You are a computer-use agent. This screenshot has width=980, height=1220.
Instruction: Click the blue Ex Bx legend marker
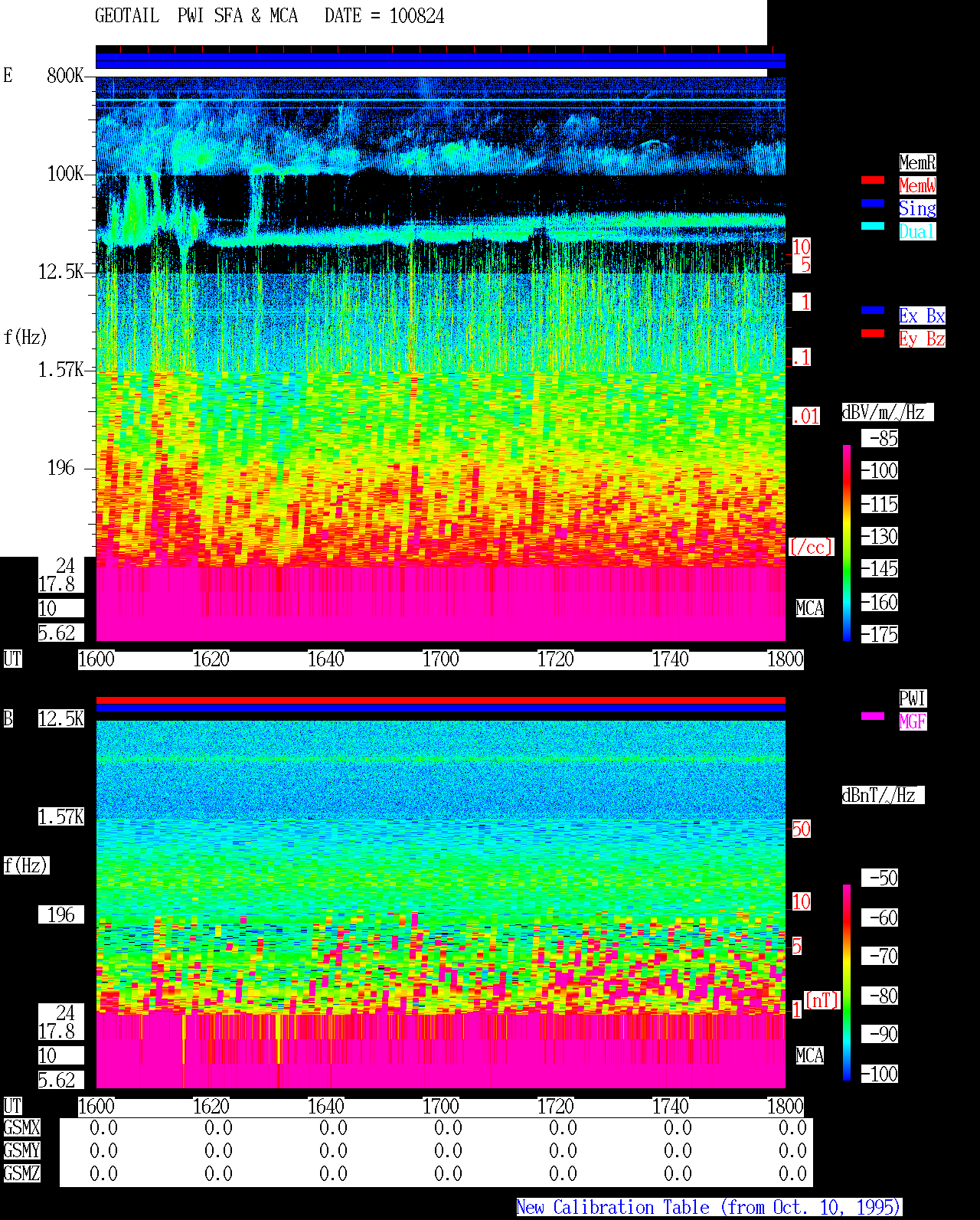873,310
